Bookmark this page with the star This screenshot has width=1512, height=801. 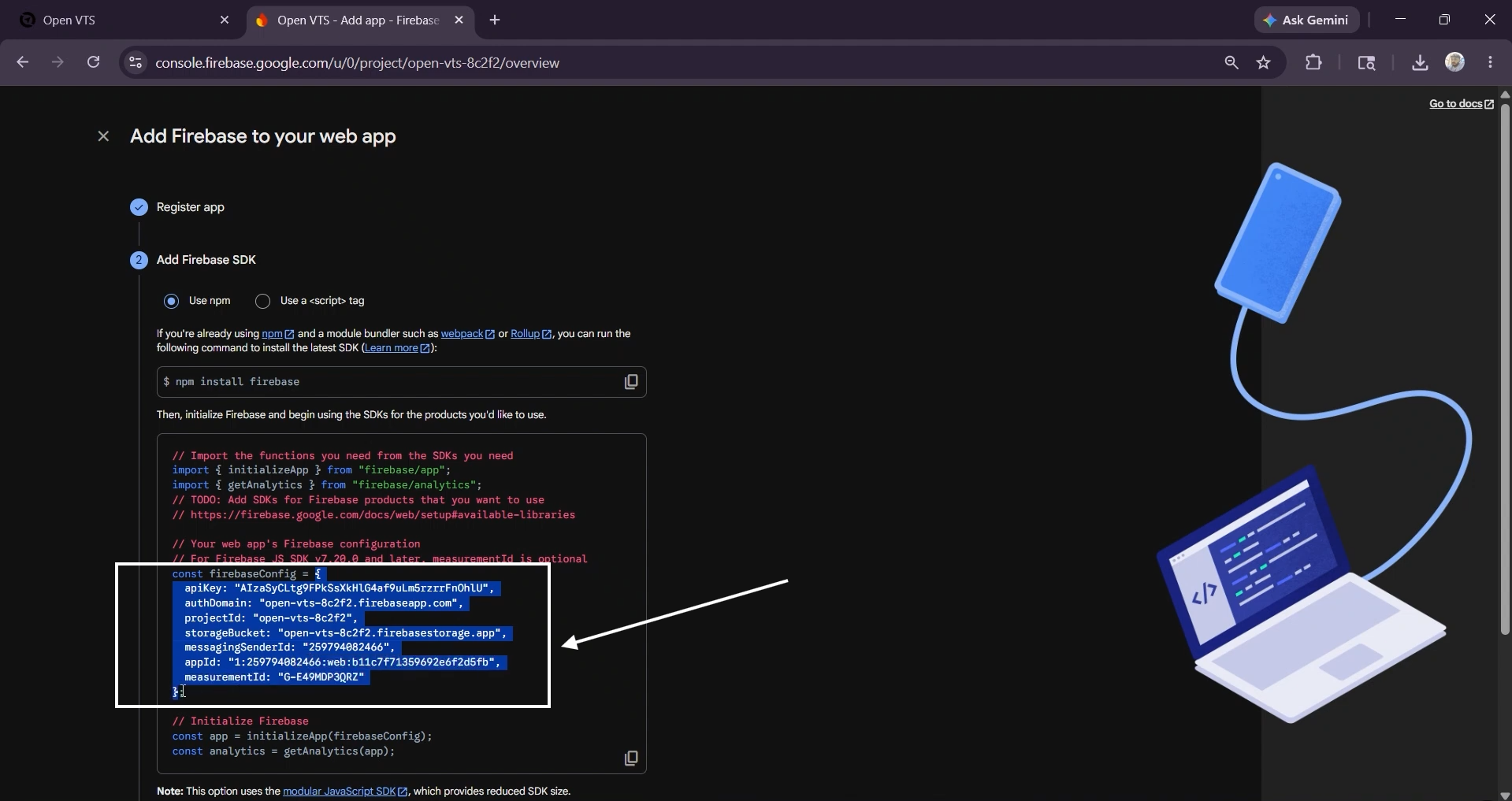pyautogui.click(x=1264, y=62)
